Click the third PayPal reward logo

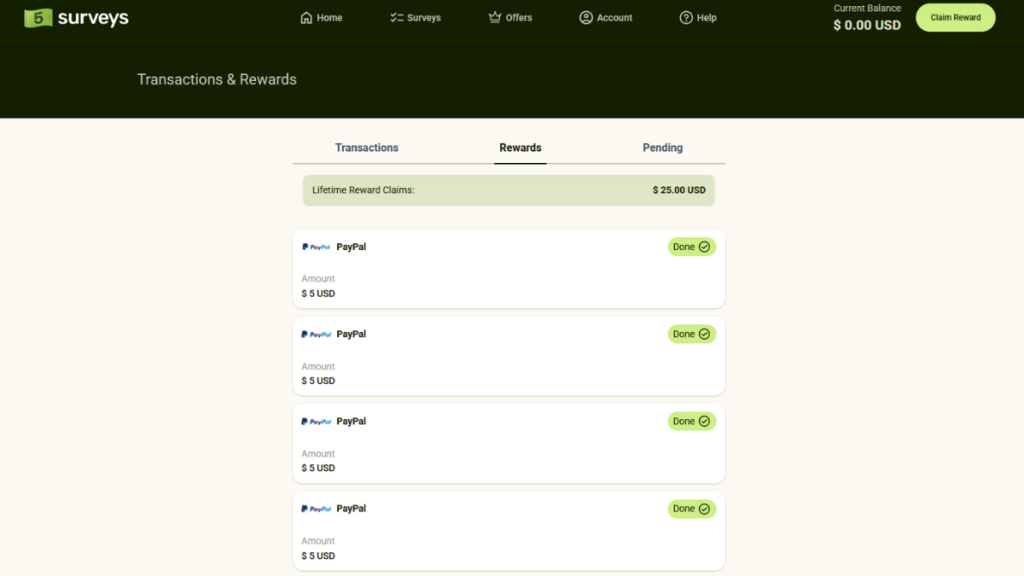[x=316, y=421]
